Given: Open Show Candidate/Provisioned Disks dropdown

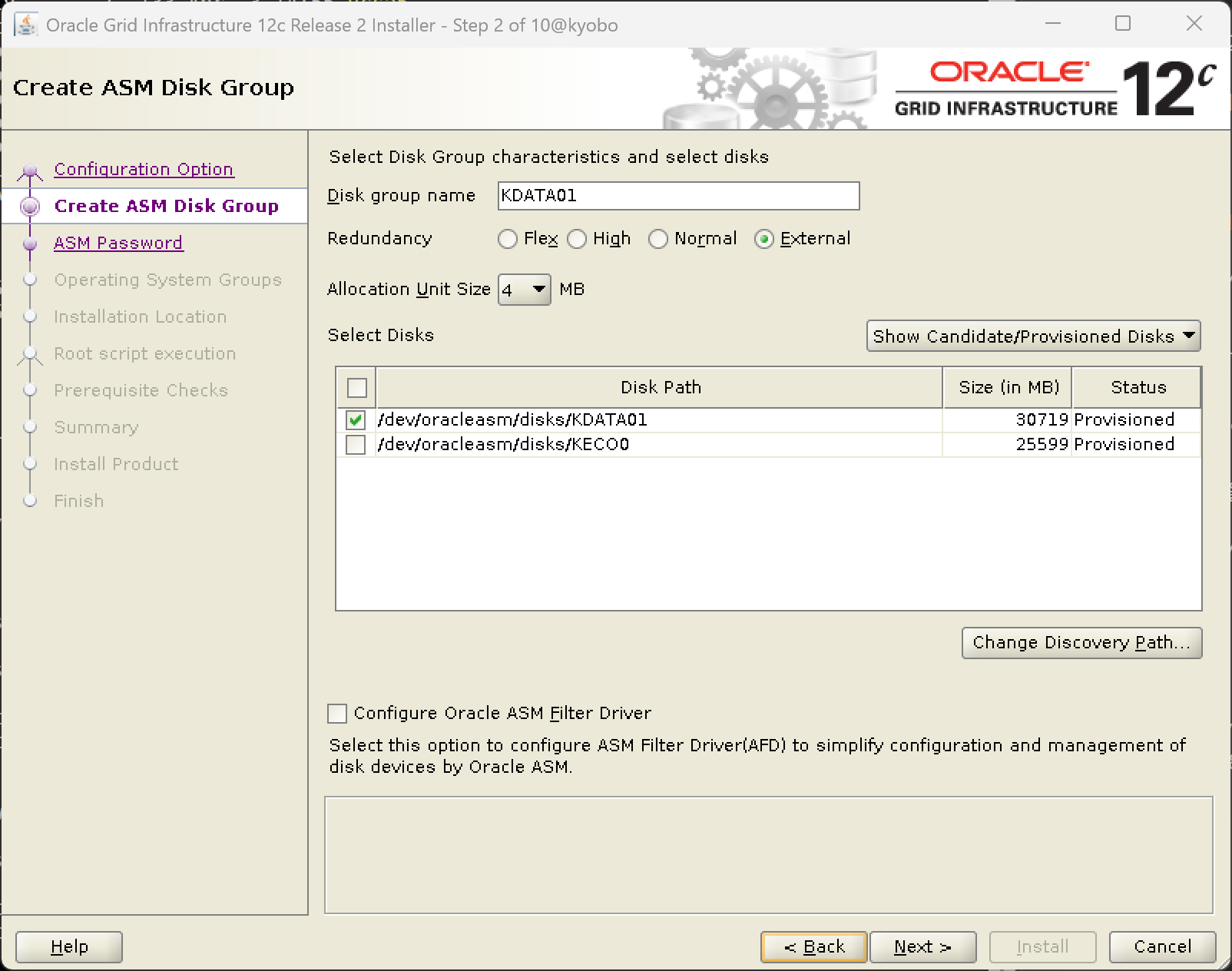Looking at the screenshot, I should pyautogui.click(x=1033, y=336).
